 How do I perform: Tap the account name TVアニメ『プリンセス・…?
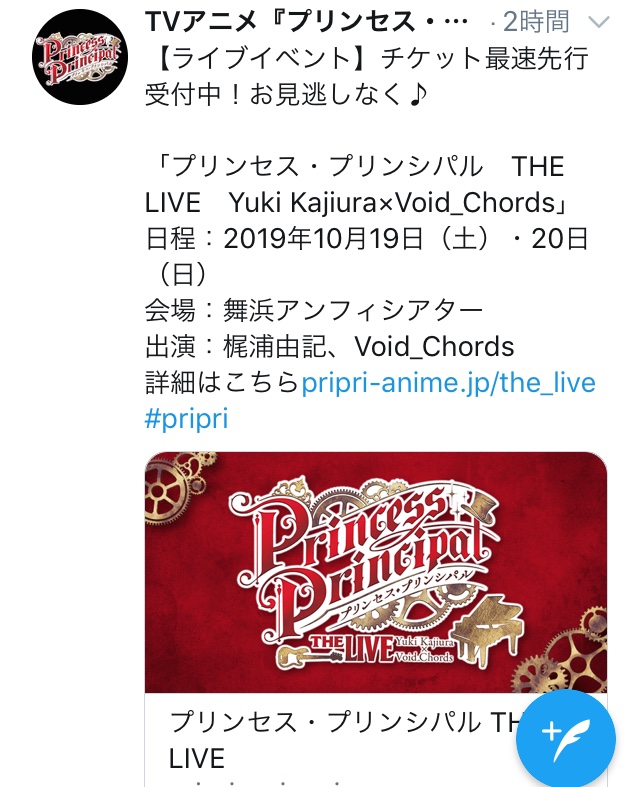[306, 22]
